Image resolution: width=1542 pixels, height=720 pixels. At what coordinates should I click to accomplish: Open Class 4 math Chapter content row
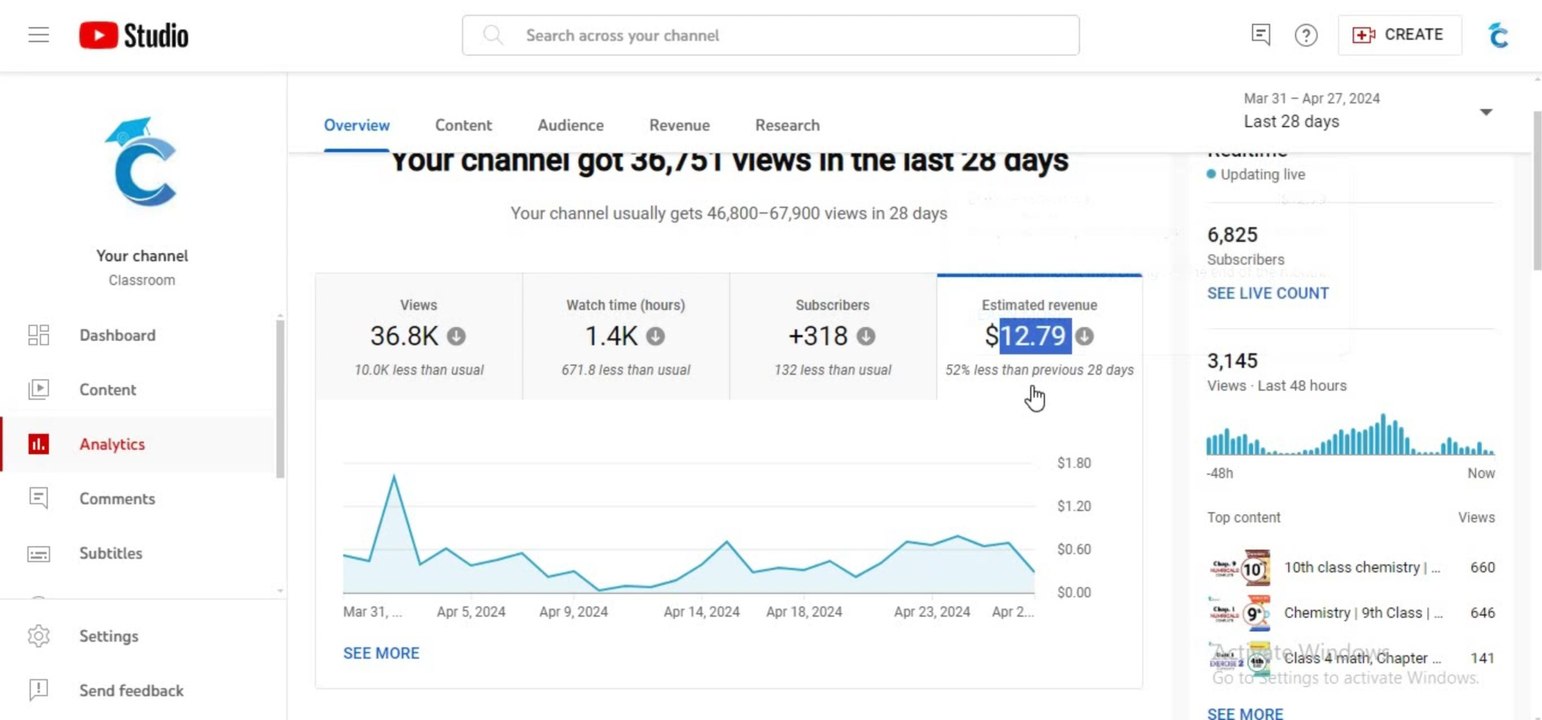[1351, 658]
